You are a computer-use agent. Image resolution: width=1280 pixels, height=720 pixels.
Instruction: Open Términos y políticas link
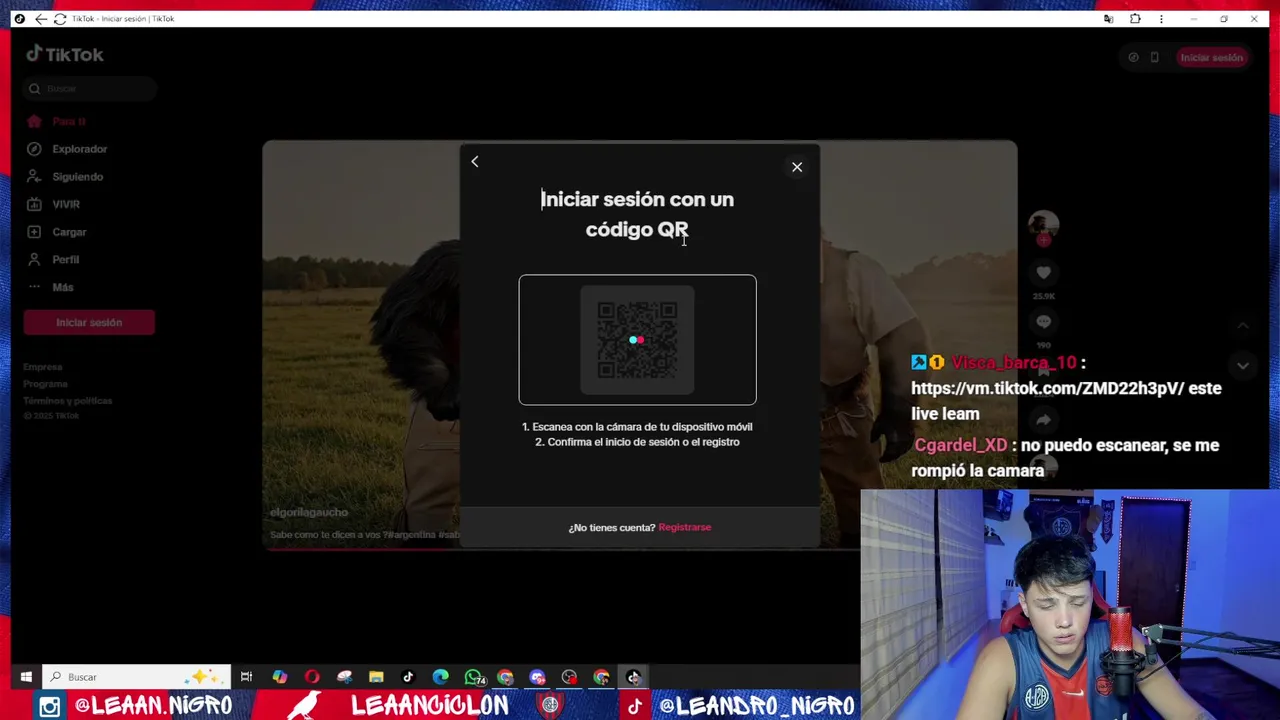click(68, 401)
